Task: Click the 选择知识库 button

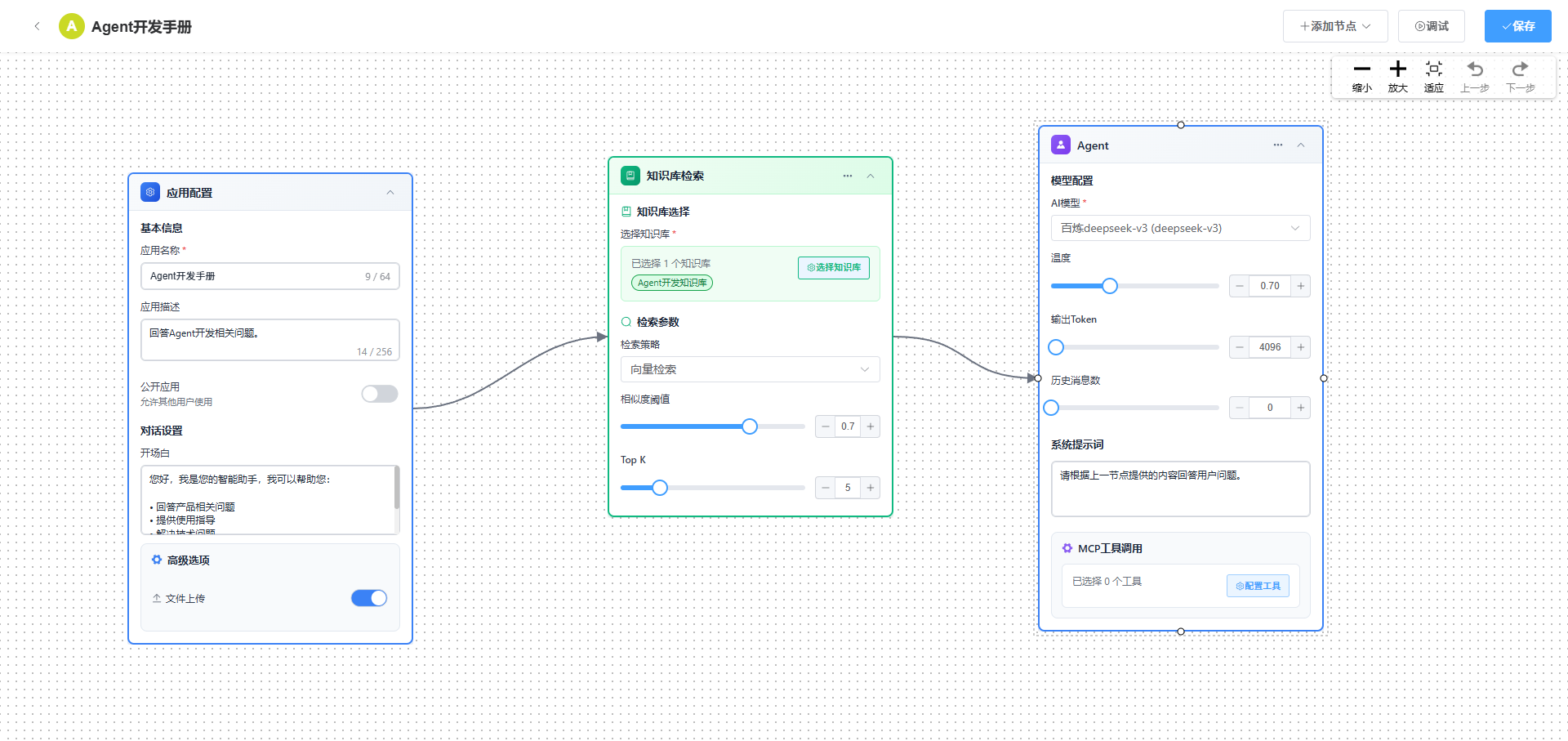Action: [x=833, y=267]
